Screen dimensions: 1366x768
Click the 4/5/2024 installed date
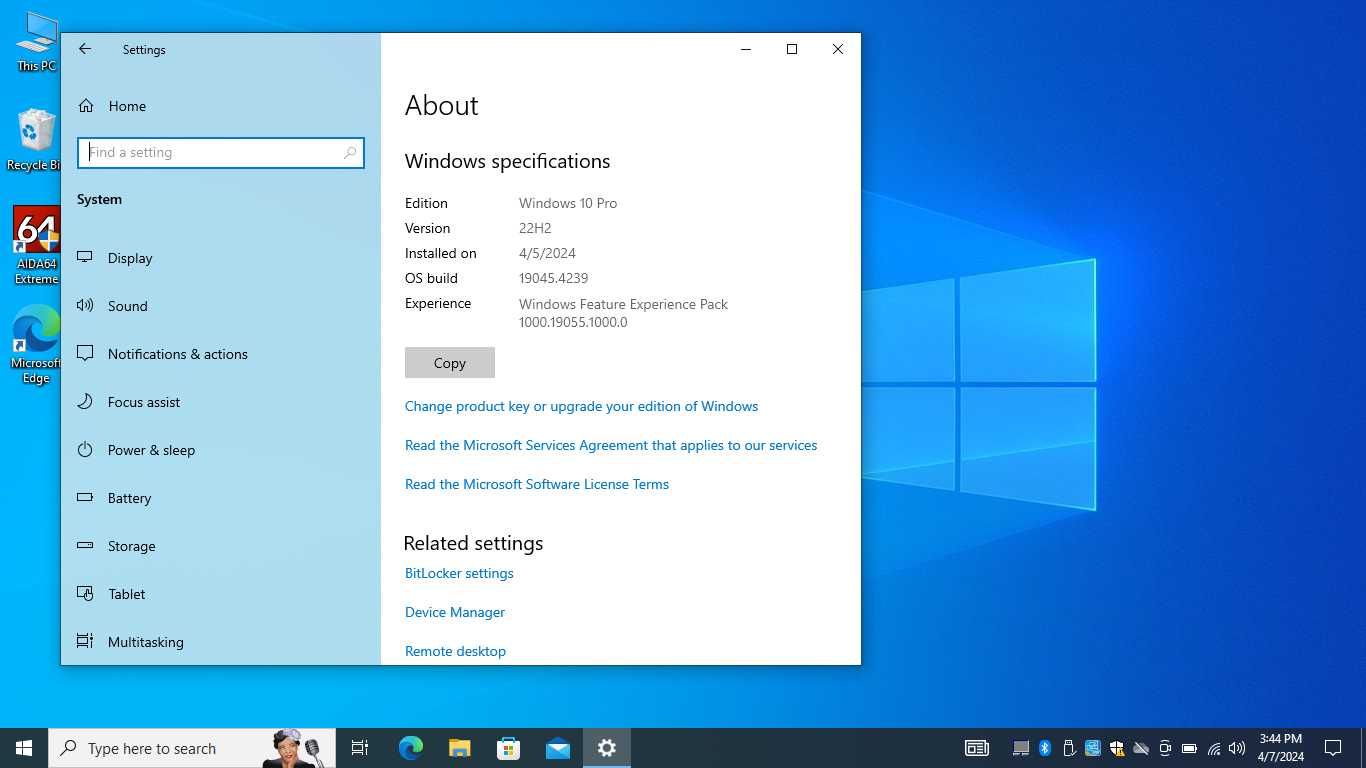(547, 253)
